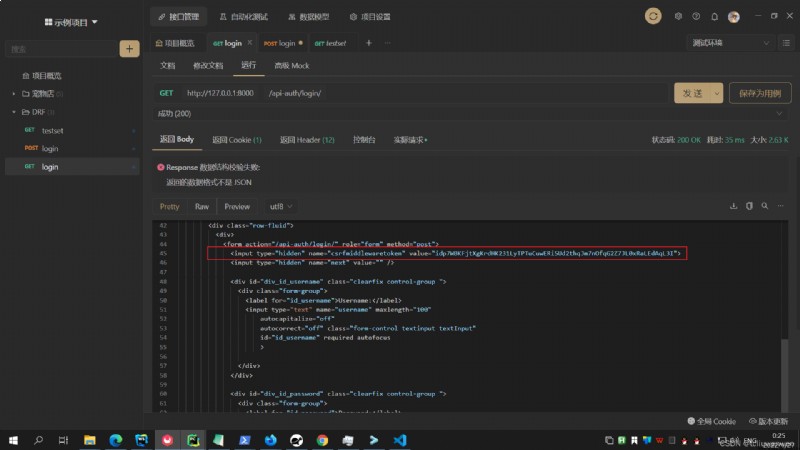Collapse the DRF folder
This screenshot has width=800, height=450.
pos(14,112)
